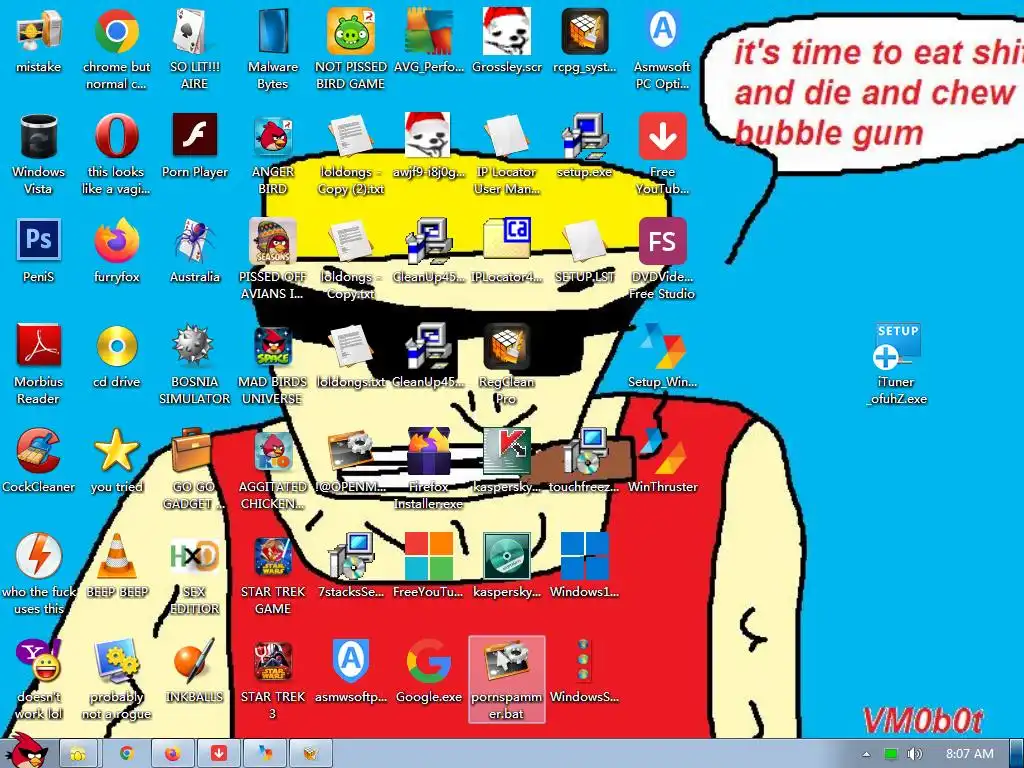1024x768 pixels.
Task: Select the IPLocator4... folder icon
Action: point(507,238)
